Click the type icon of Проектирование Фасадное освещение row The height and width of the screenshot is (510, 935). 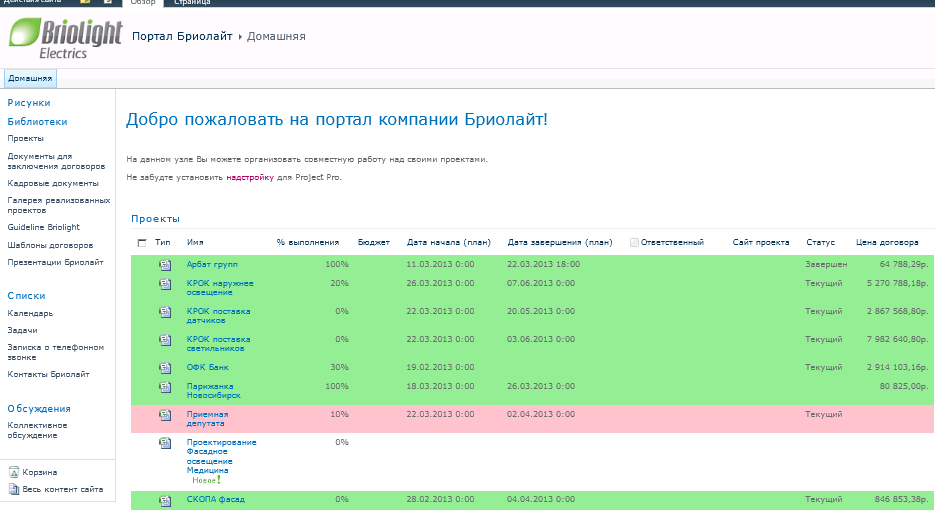pos(165,443)
